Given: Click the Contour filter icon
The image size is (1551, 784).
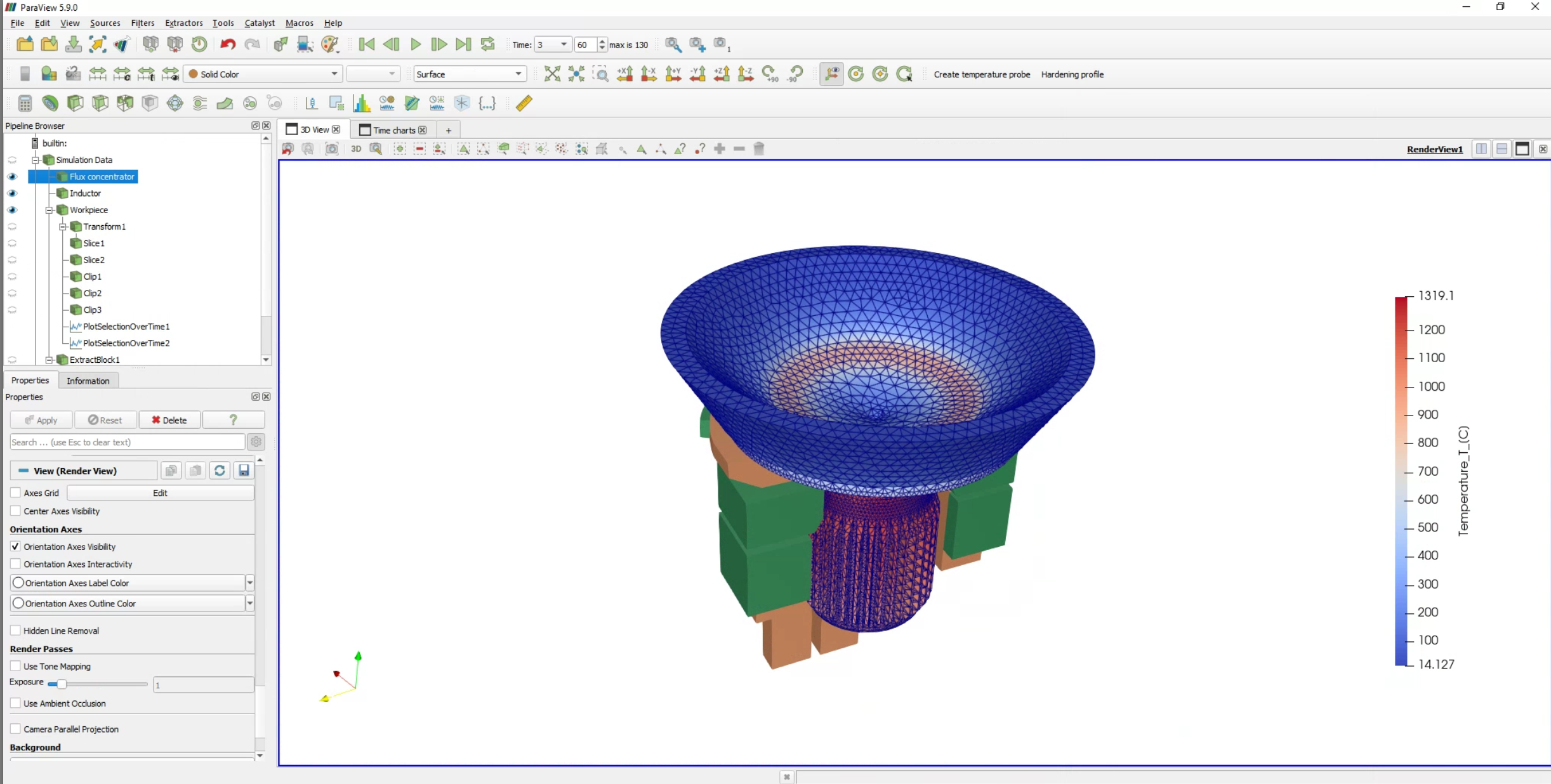Looking at the screenshot, I should point(50,103).
